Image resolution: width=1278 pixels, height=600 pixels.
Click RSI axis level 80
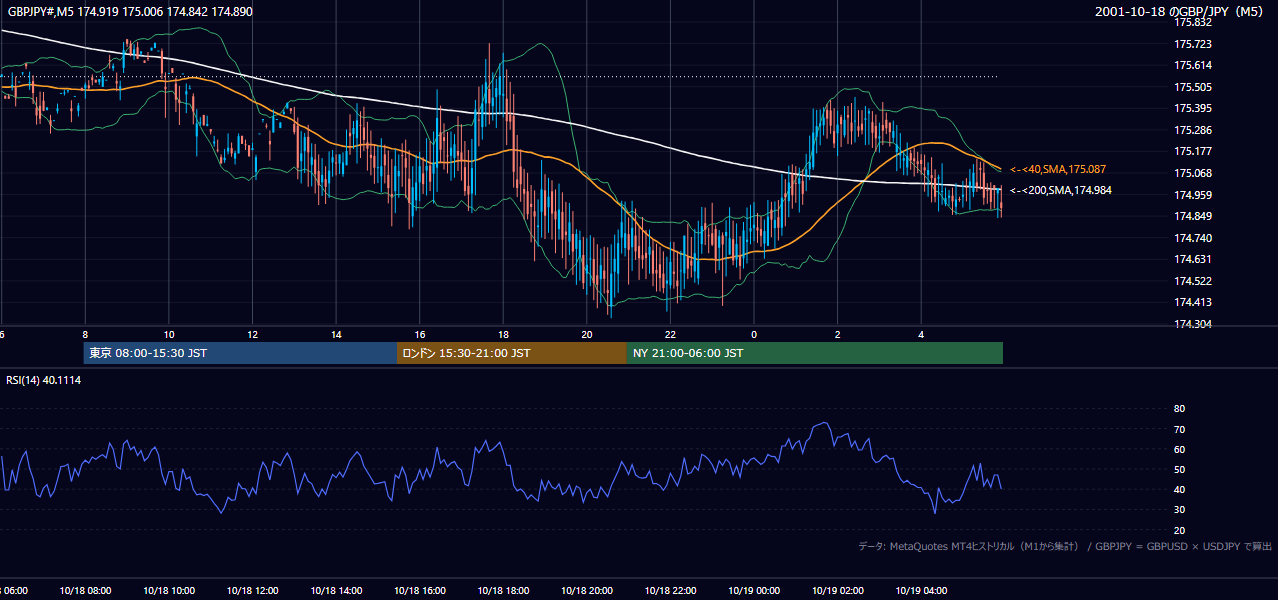click(x=1179, y=409)
